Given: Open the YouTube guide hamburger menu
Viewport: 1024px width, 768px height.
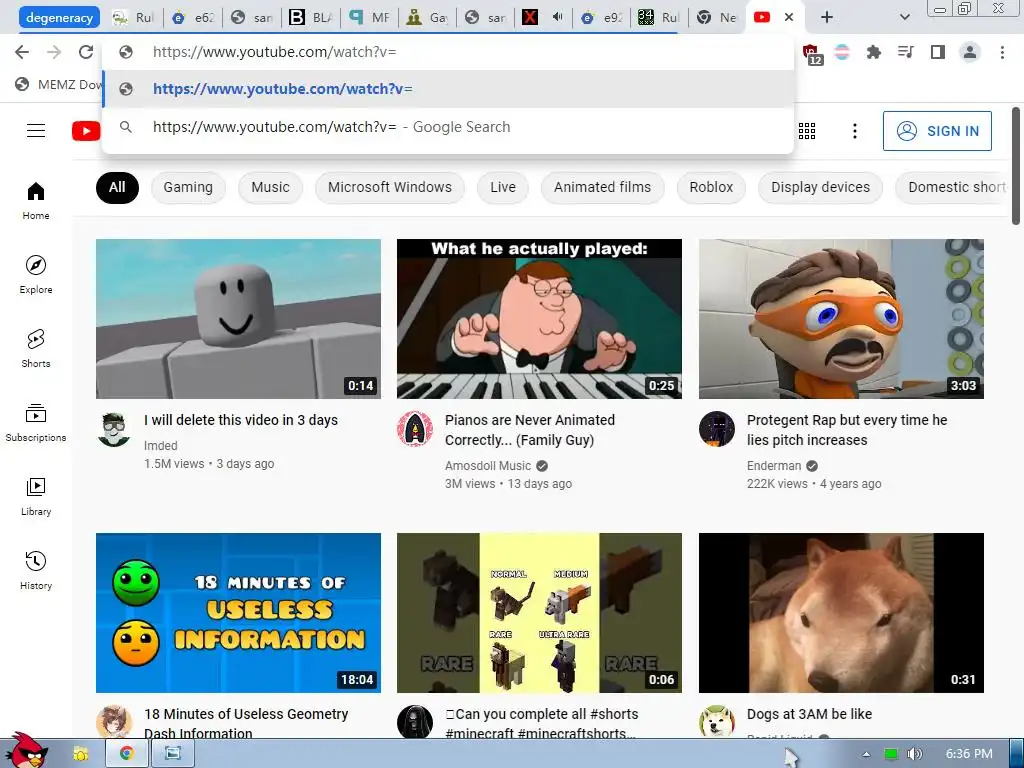Looking at the screenshot, I should coord(36,131).
